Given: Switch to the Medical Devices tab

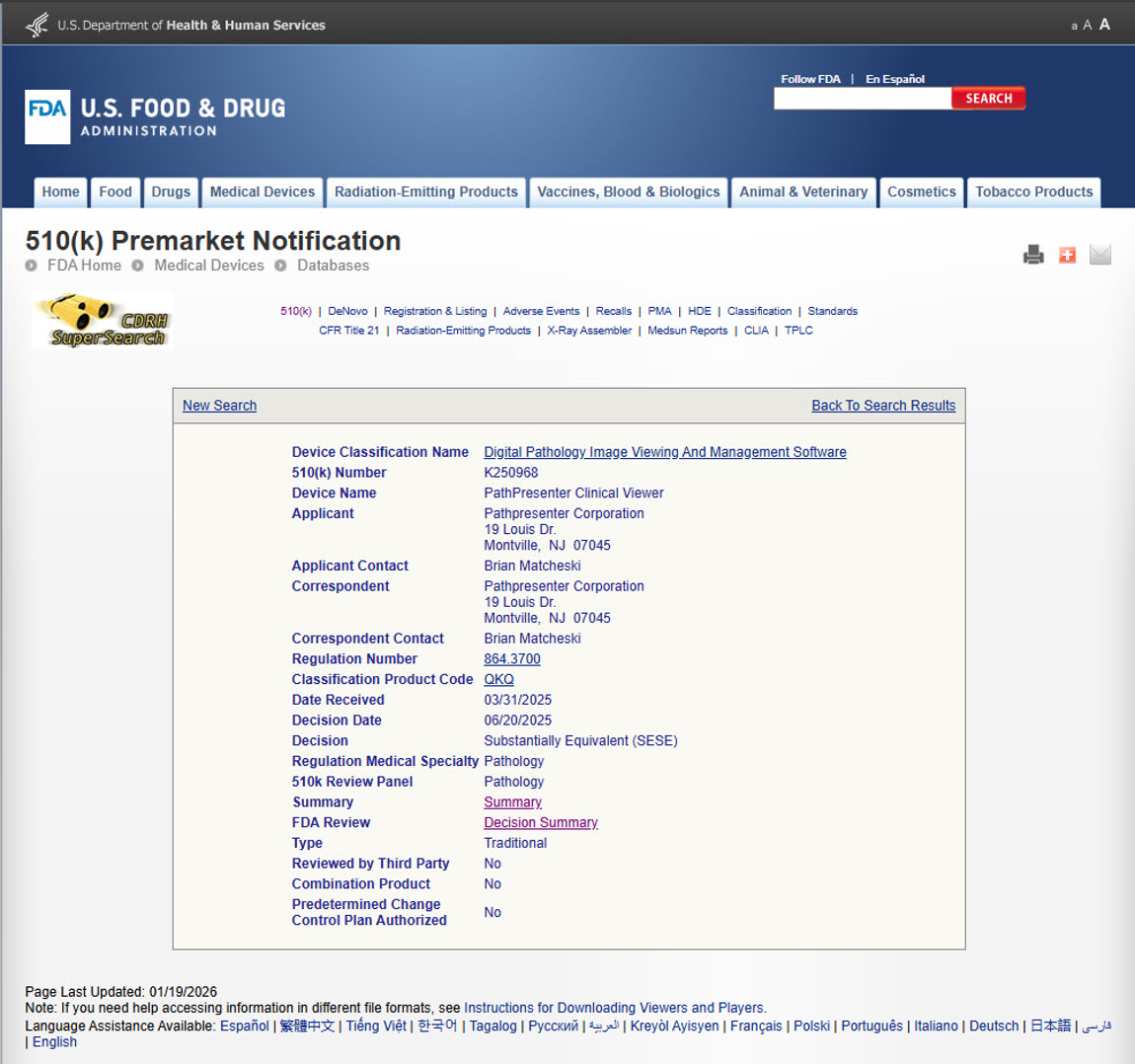Looking at the screenshot, I should pyautogui.click(x=262, y=191).
